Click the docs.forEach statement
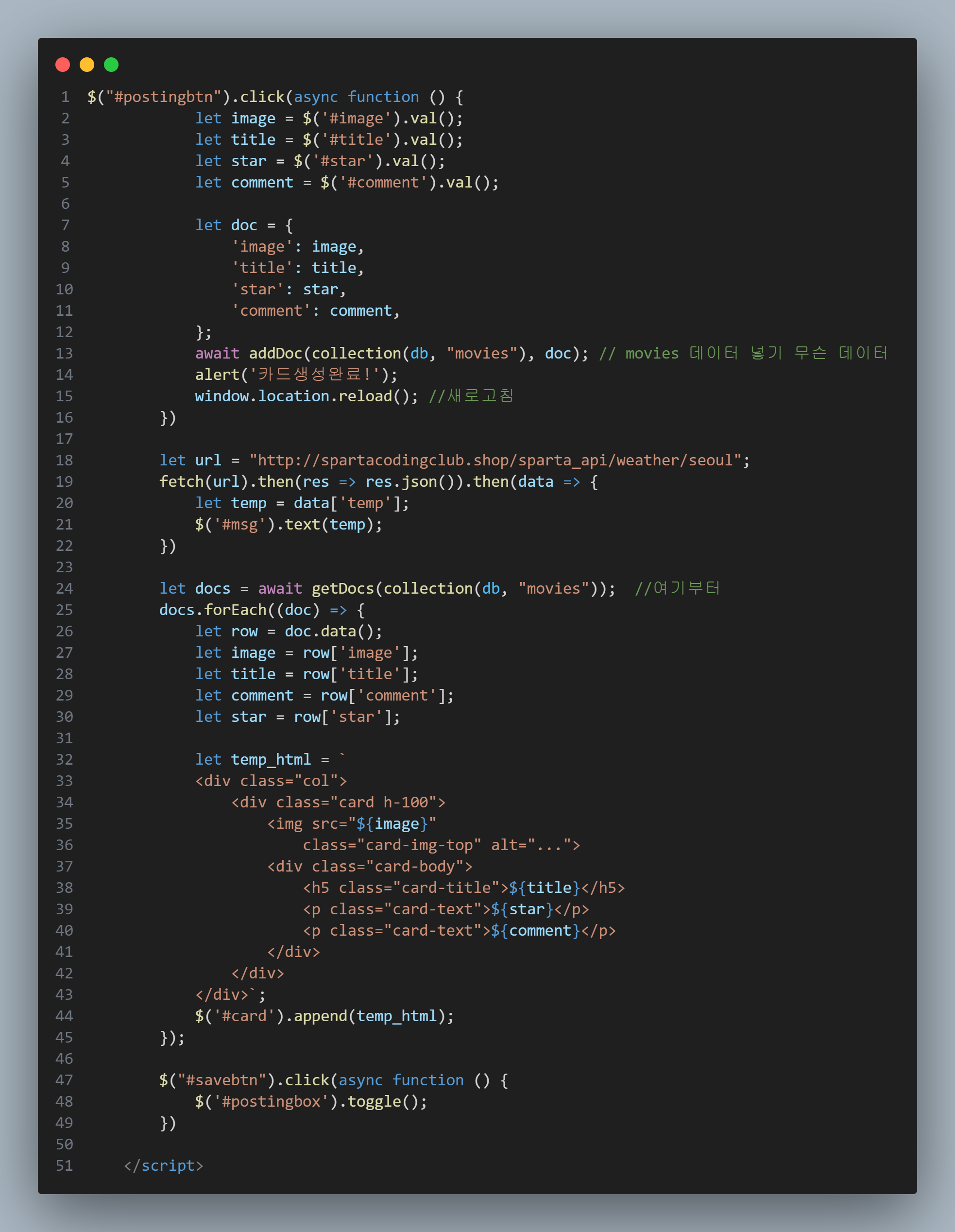Screen dimensions: 955x1232 tap(213, 610)
